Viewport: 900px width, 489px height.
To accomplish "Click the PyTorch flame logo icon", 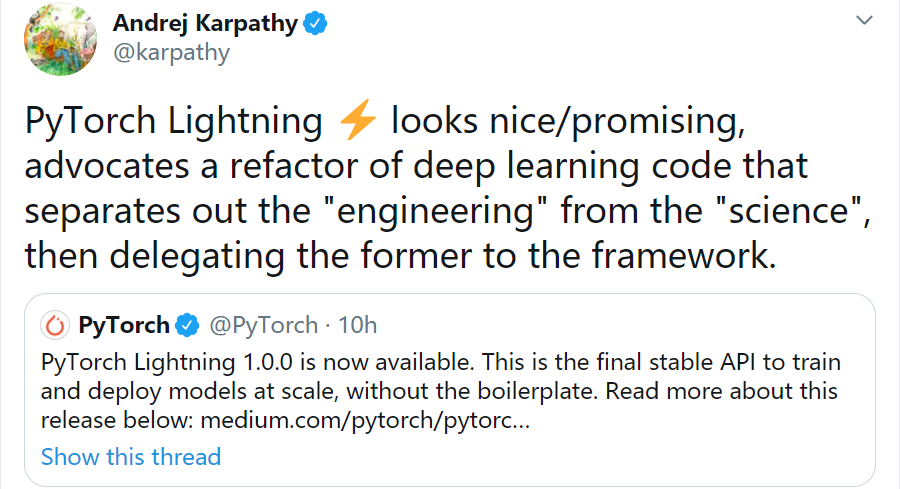I will tap(55, 326).
